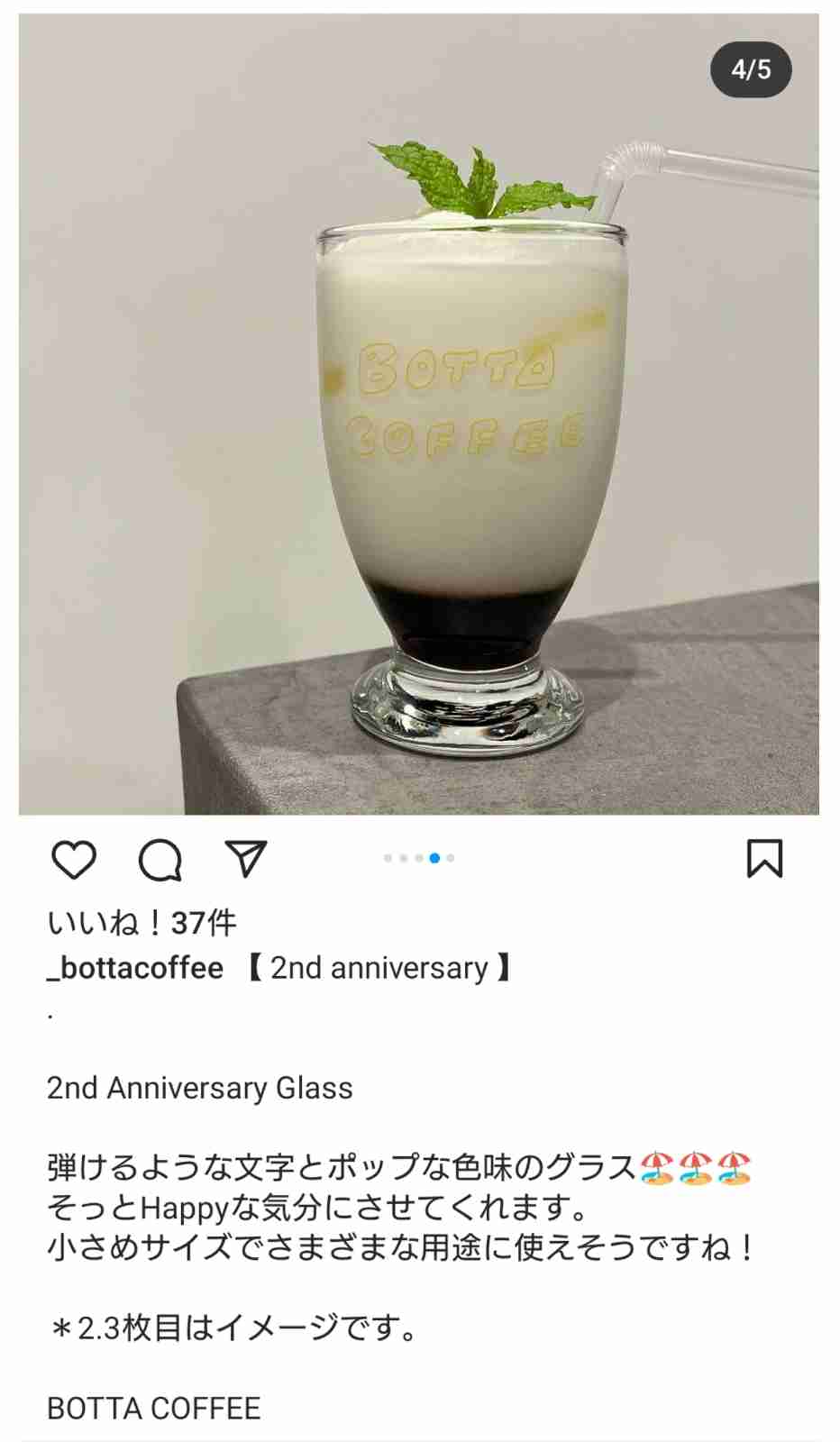The height and width of the screenshot is (1442, 840).
Task: Select the third carousel dot
Action: [419, 858]
